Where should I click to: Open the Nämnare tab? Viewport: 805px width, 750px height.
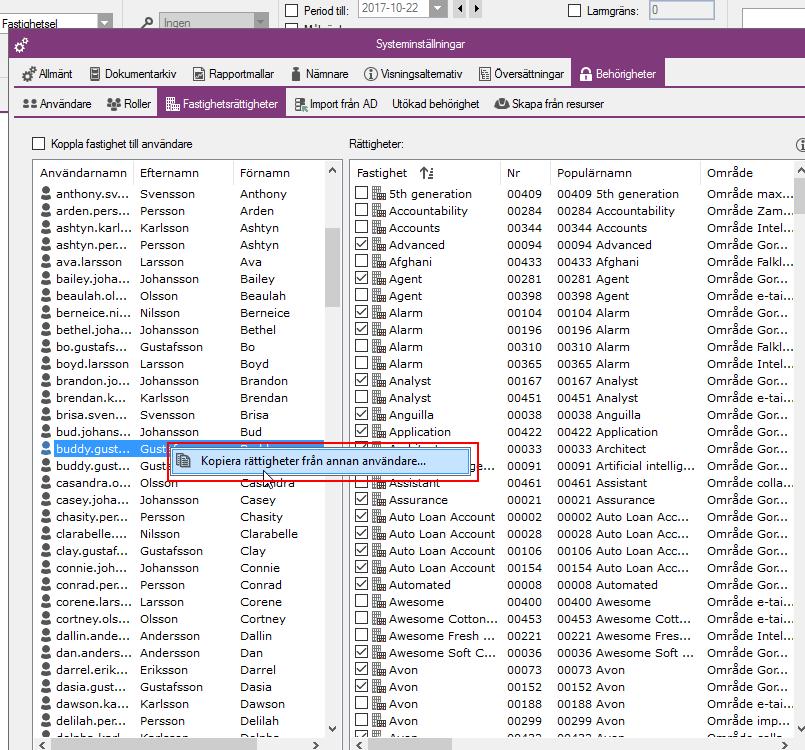coord(320,74)
